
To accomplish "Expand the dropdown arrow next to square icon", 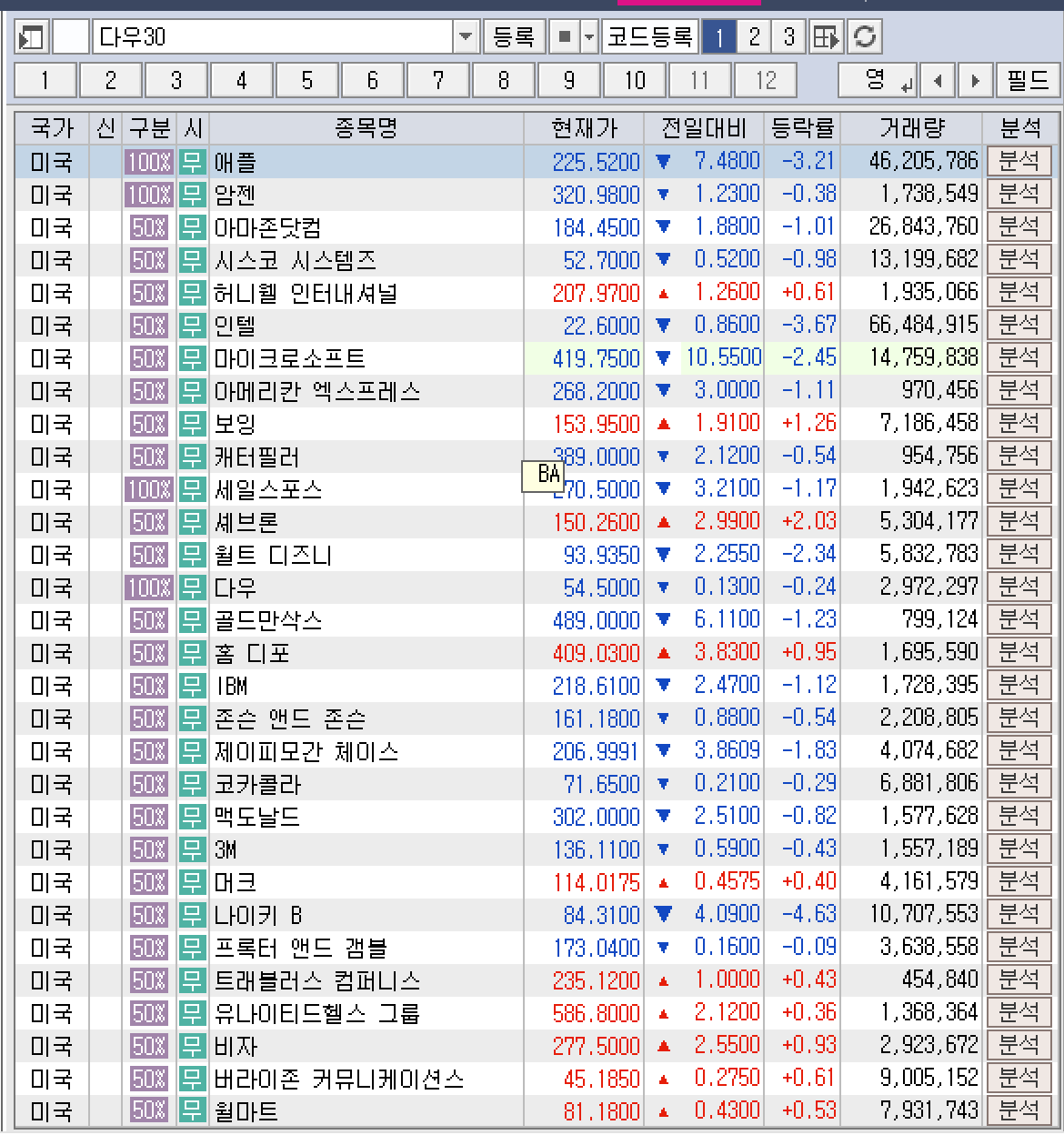I will (x=589, y=37).
